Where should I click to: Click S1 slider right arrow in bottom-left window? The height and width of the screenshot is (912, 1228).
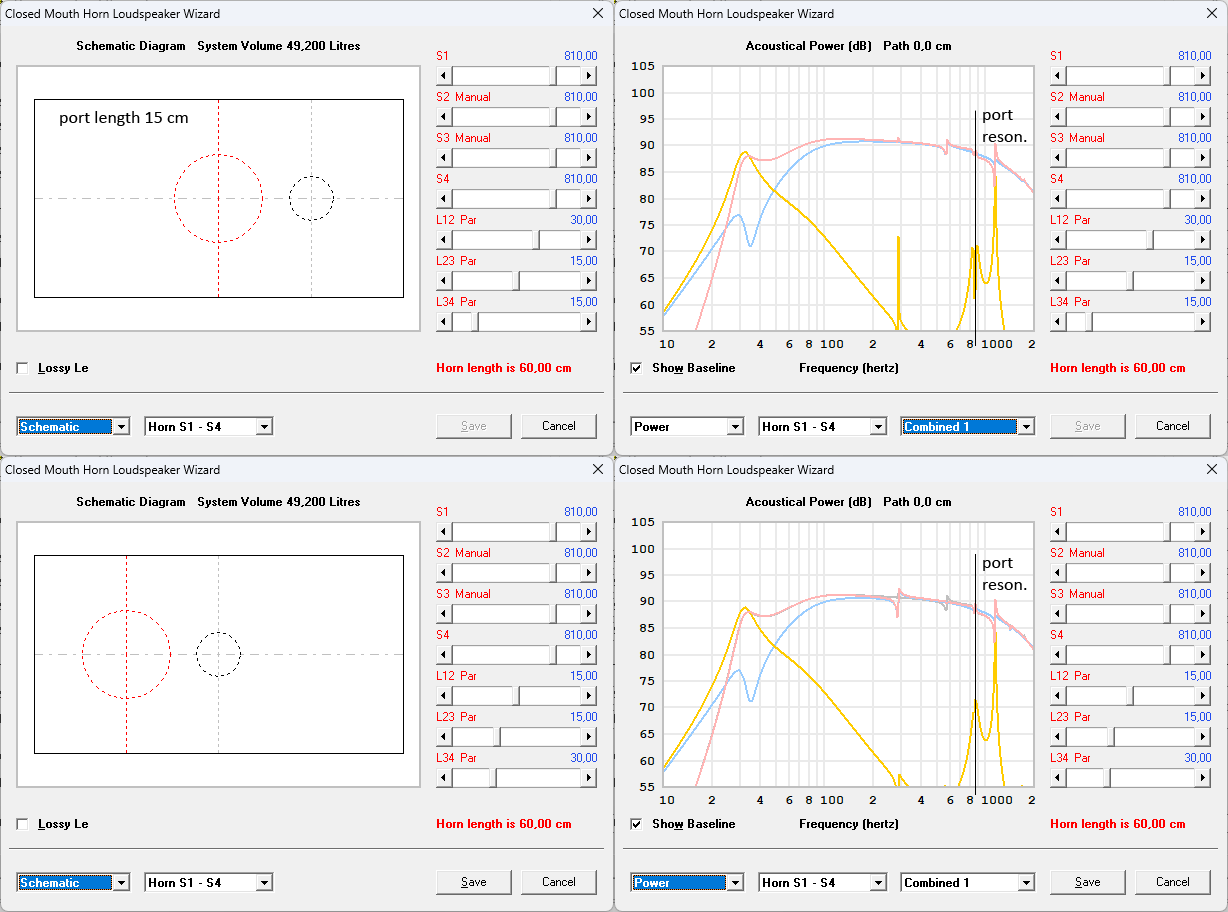coord(589,532)
